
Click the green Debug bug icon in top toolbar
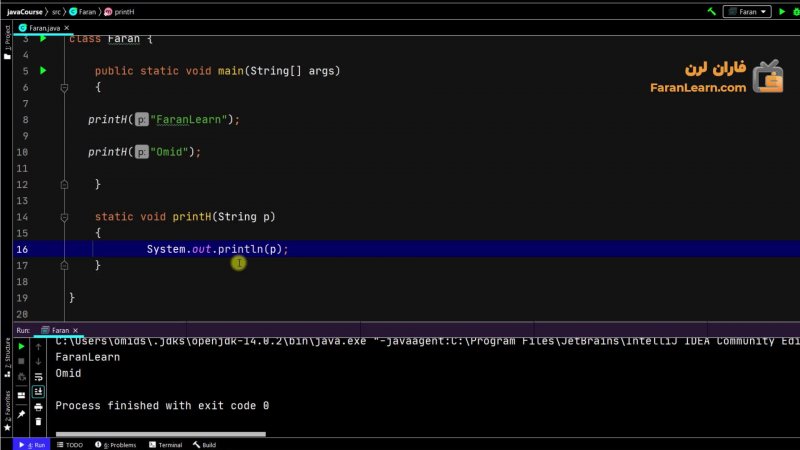(795, 11)
